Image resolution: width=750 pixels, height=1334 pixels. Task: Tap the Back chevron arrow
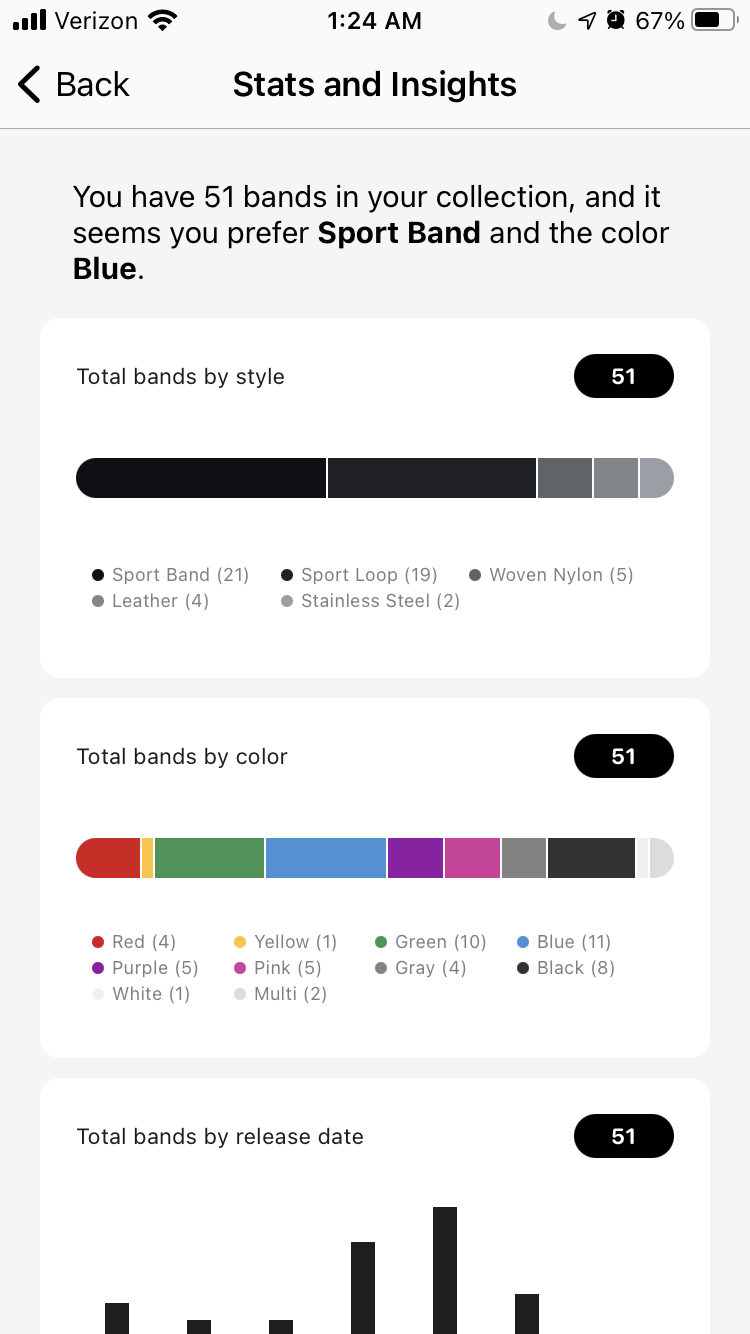click(x=30, y=85)
